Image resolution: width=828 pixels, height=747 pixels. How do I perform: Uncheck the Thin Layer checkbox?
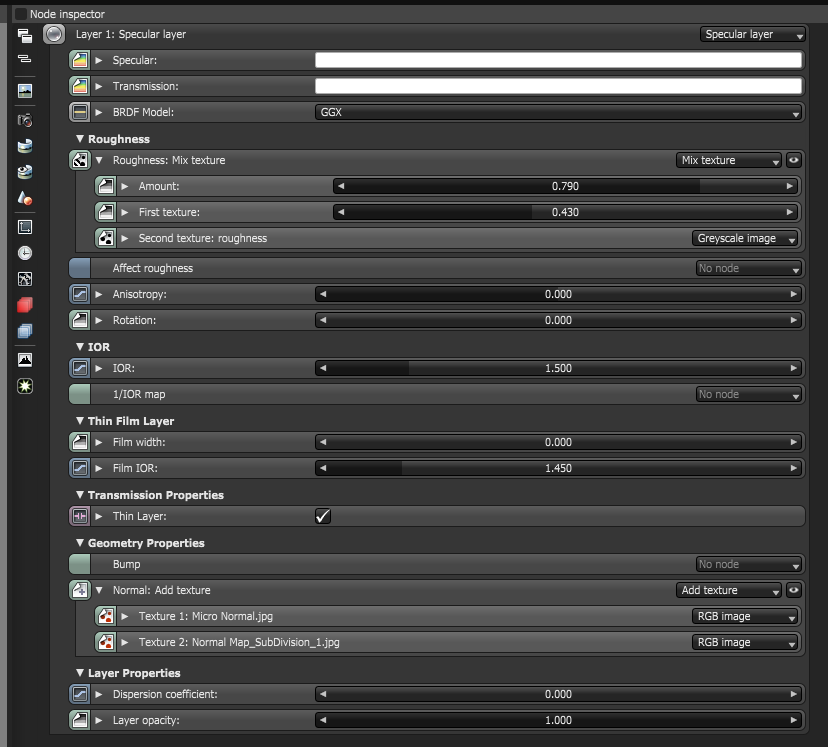point(323,516)
